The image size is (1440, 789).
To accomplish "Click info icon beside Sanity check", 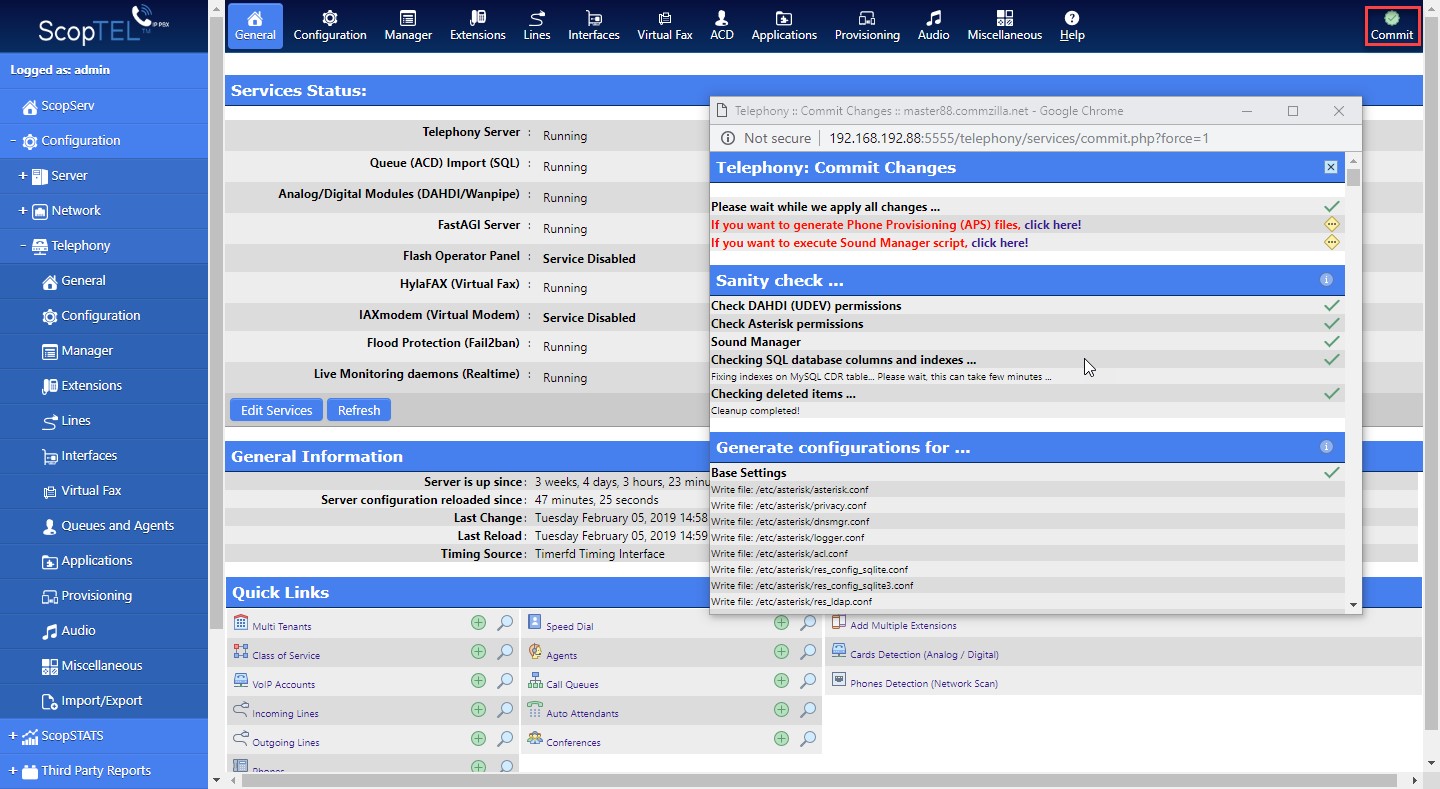I will coord(1326,280).
